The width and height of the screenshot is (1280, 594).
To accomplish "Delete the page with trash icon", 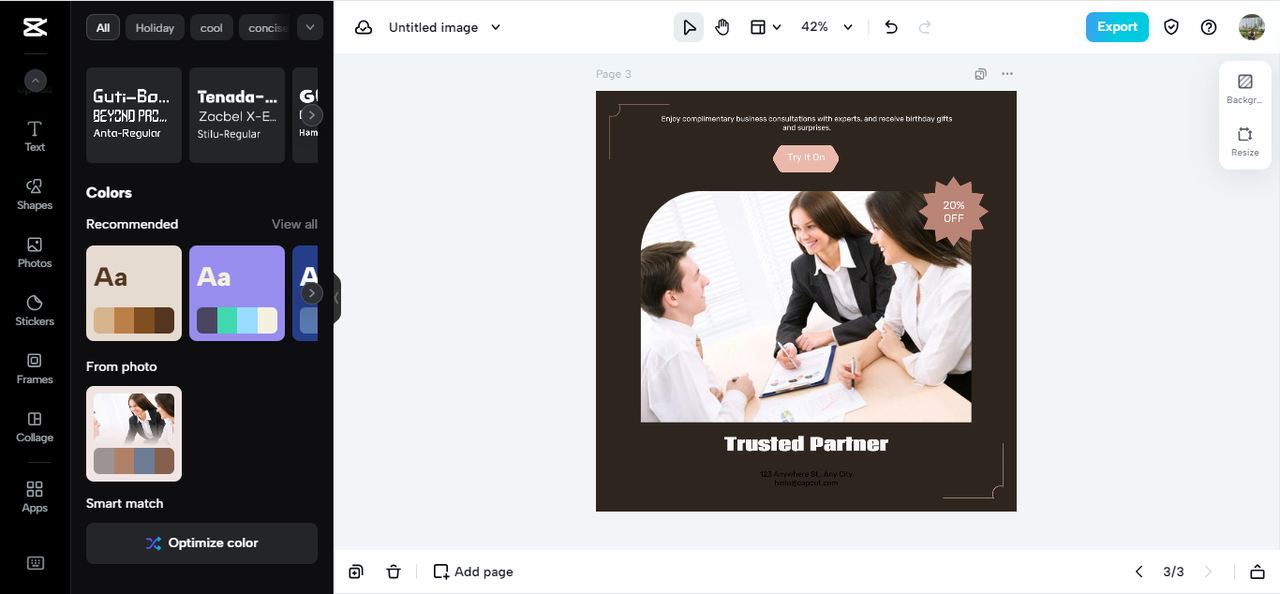I will click(x=393, y=572).
